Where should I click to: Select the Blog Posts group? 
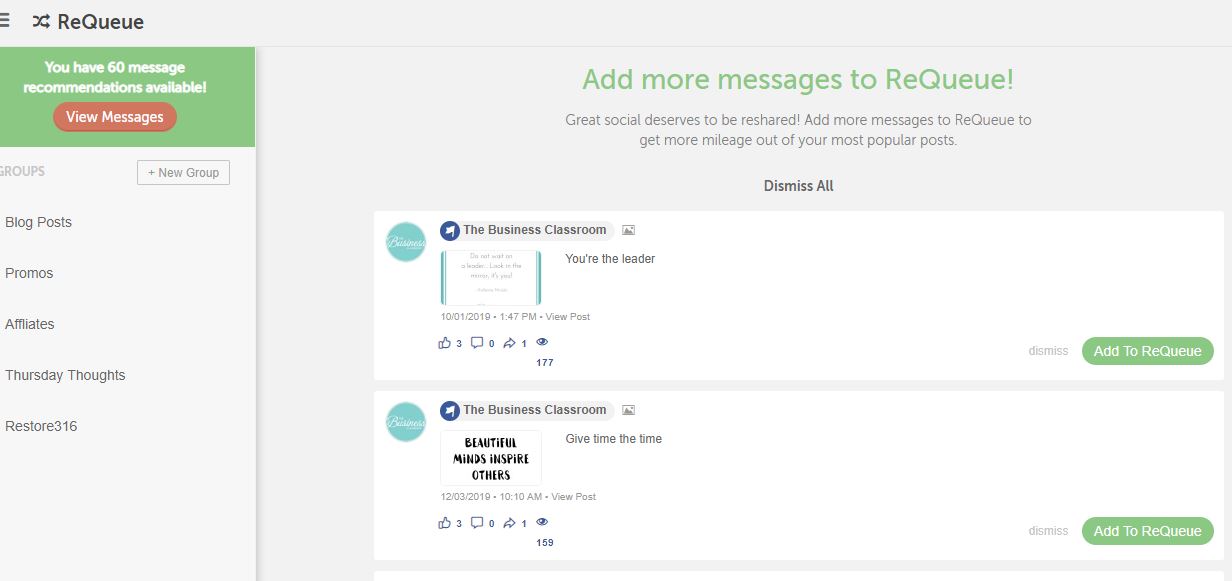coord(39,222)
